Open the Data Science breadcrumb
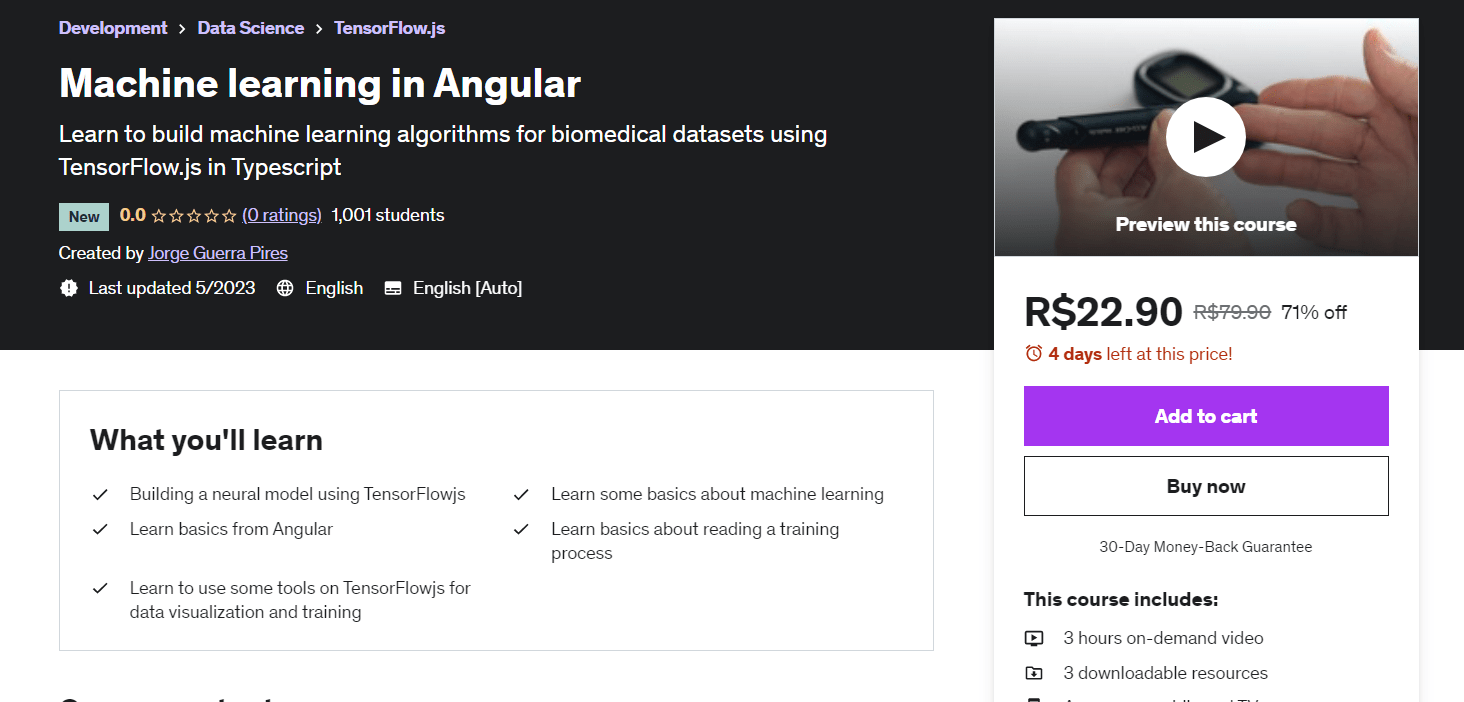The image size is (1464, 702). pos(251,28)
